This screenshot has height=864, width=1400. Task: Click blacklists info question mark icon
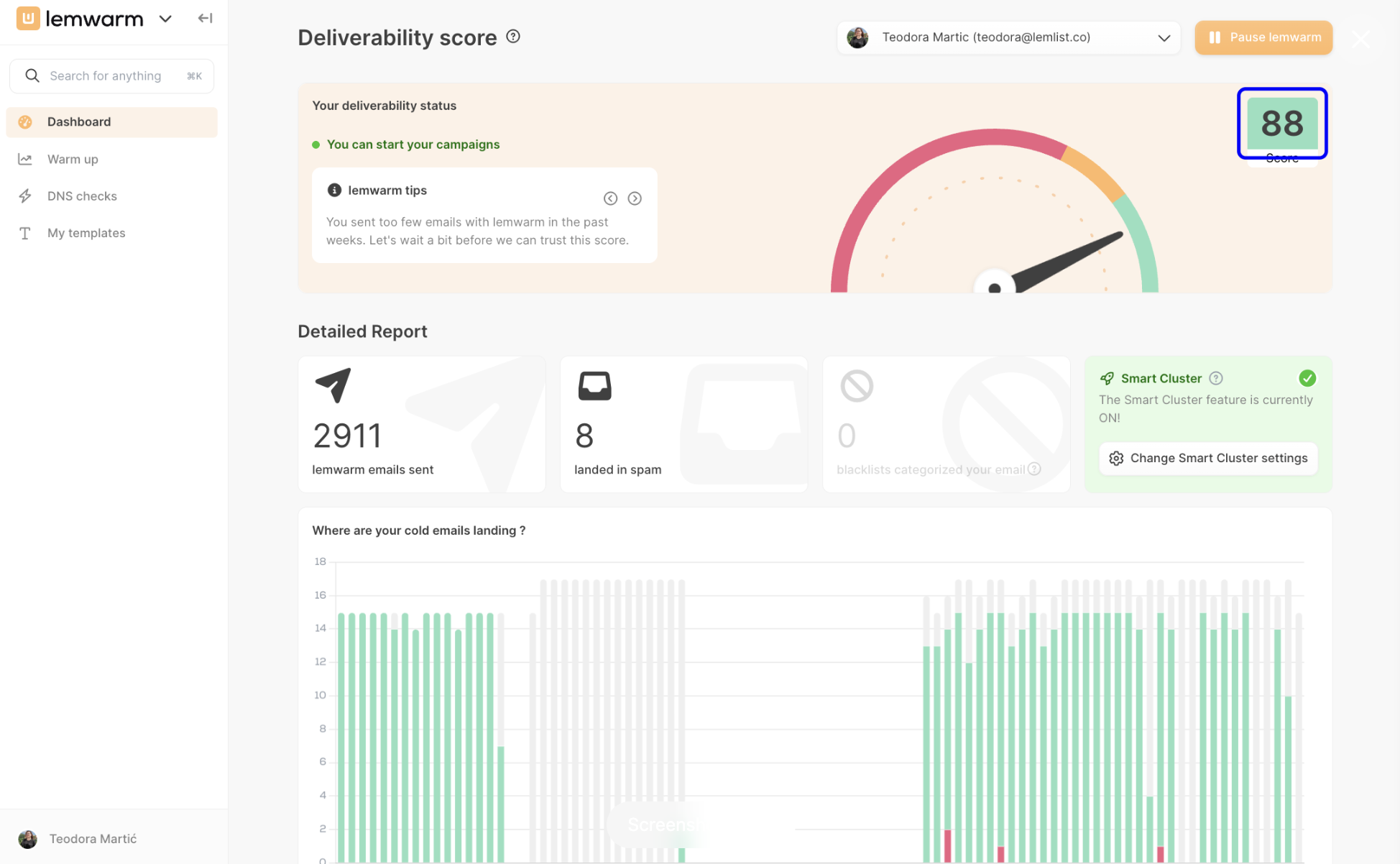tap(1034, 469)
